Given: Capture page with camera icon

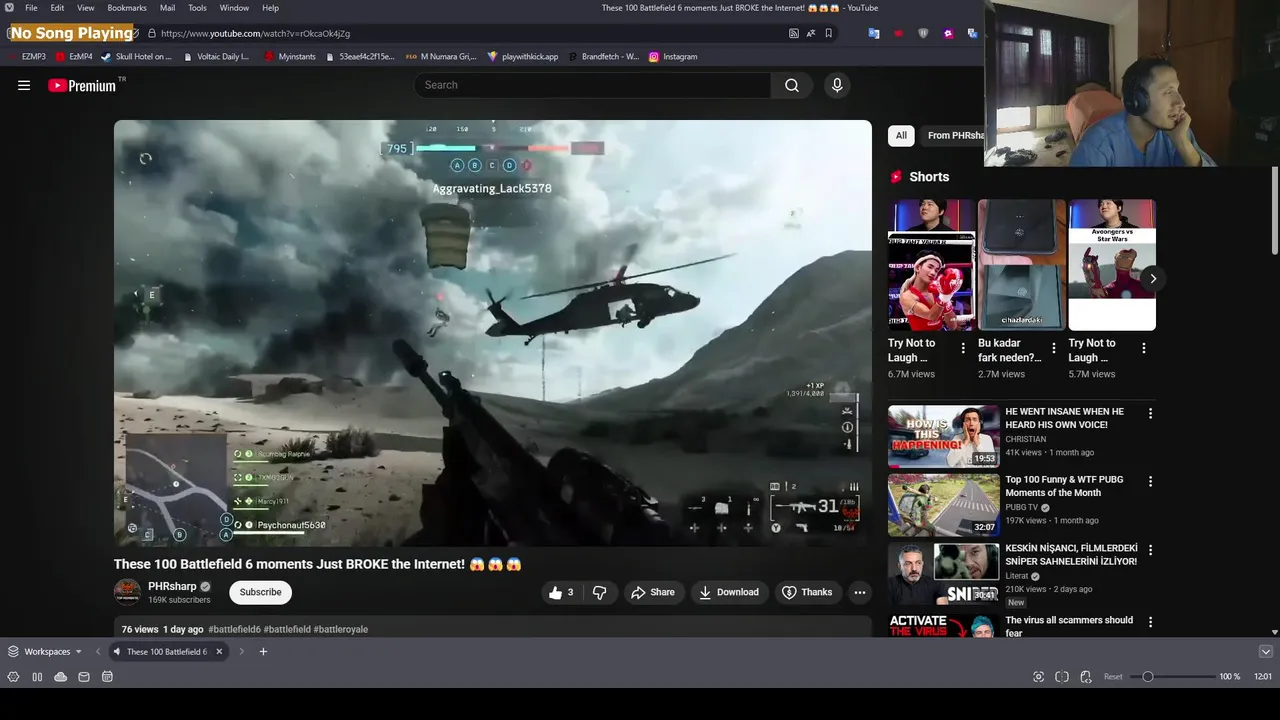Looking at the screenshot, I should pos(1038,677).
